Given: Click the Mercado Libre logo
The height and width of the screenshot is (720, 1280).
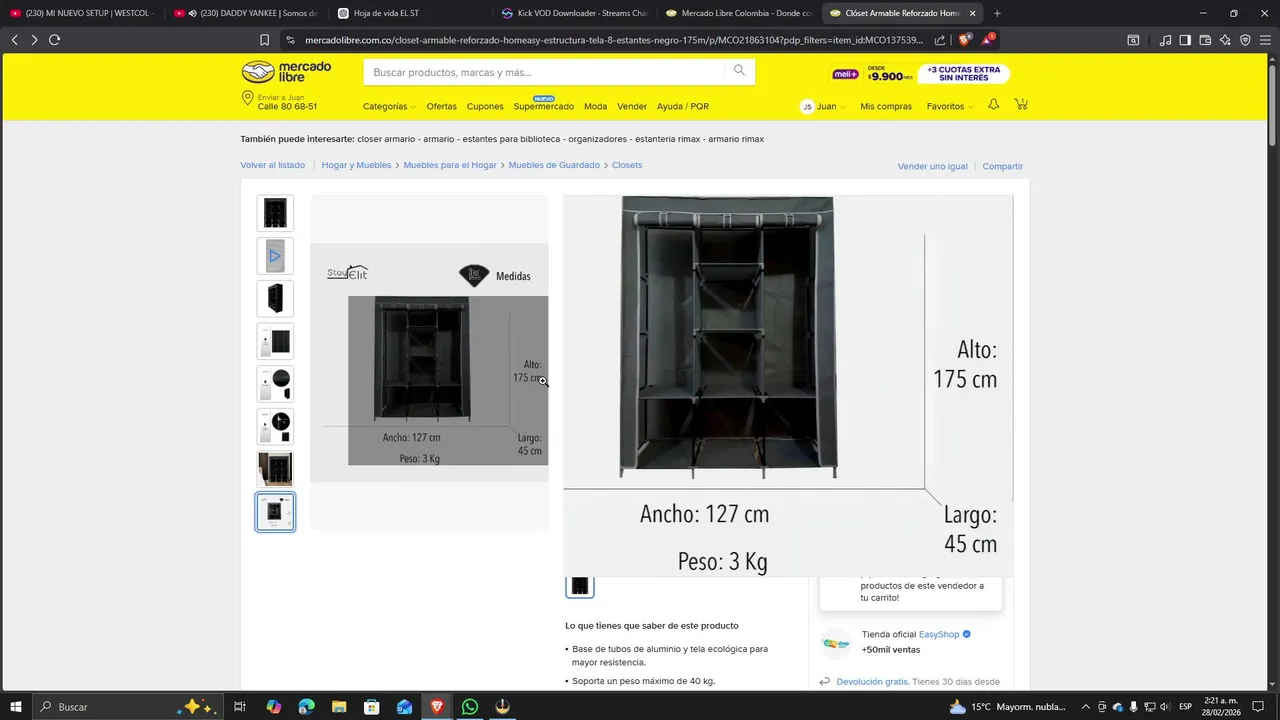Looking at the screenshot, I should point(286,72).
